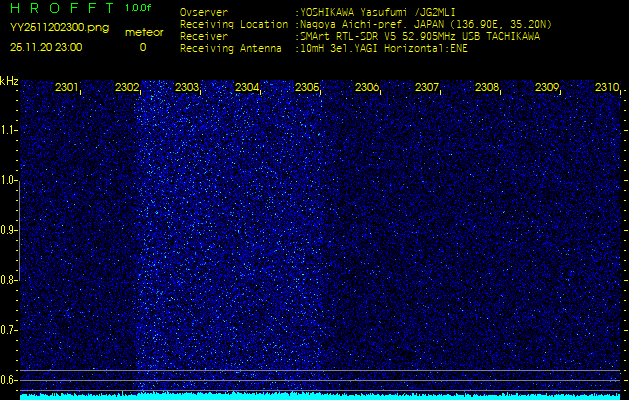Select the 2303 time marker
629x400 pixels.
(x=187, y=88)
